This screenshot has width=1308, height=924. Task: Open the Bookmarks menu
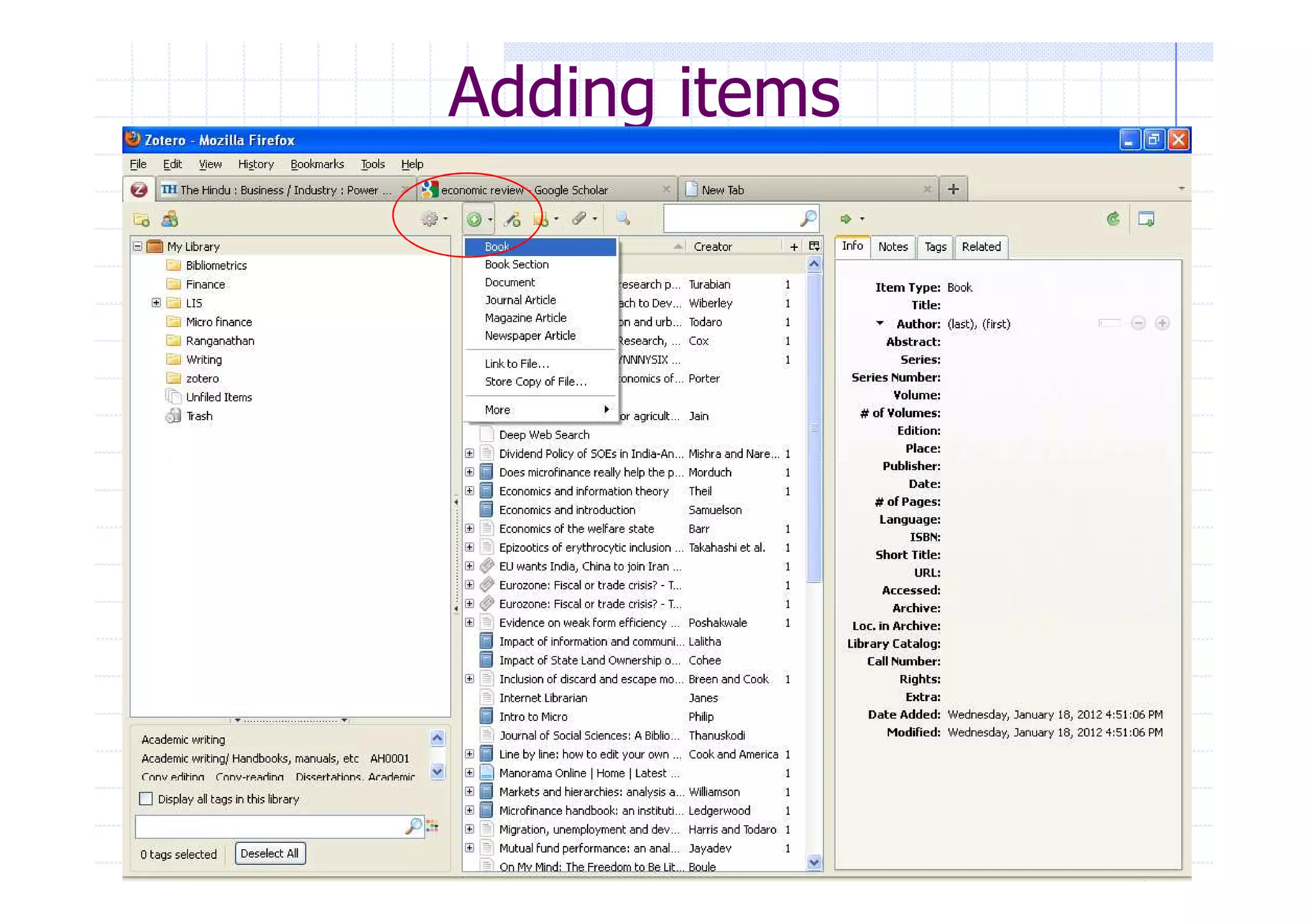point(317,164)
